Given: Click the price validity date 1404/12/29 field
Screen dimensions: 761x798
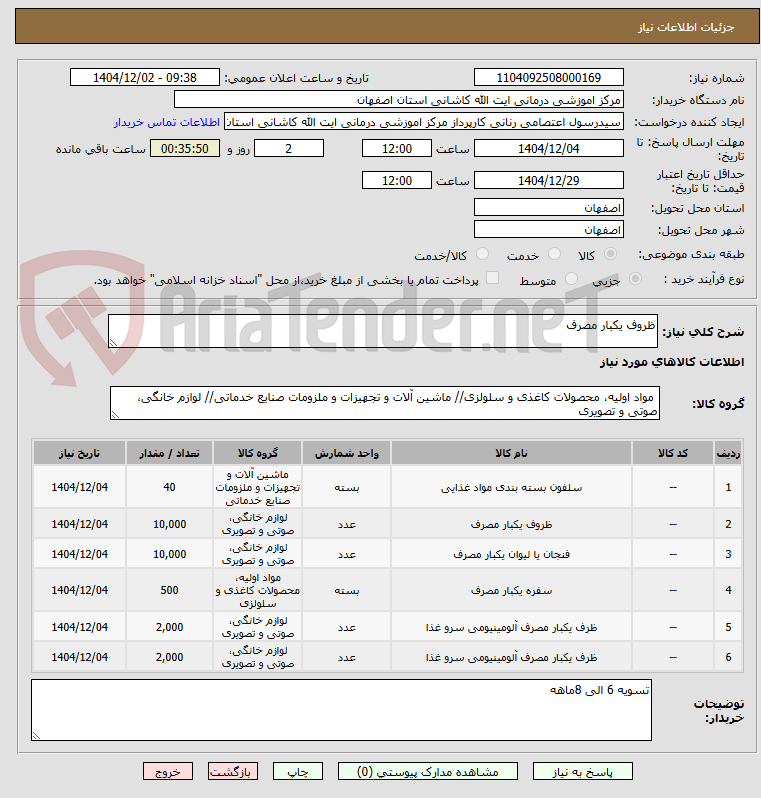Looking at the screenshot, I should 549,181.
